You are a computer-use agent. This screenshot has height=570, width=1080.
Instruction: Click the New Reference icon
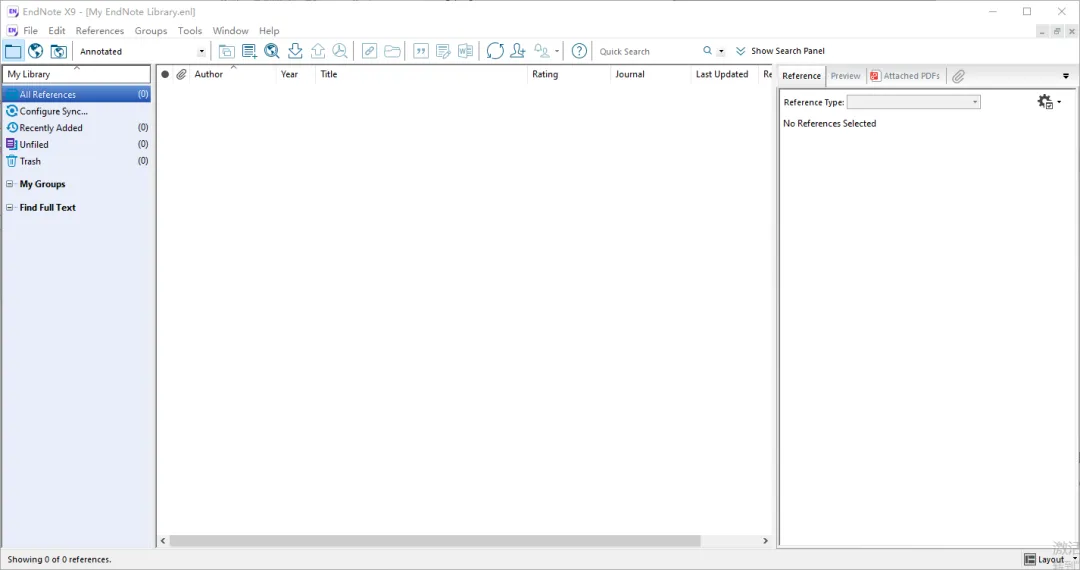click(249, 51)
